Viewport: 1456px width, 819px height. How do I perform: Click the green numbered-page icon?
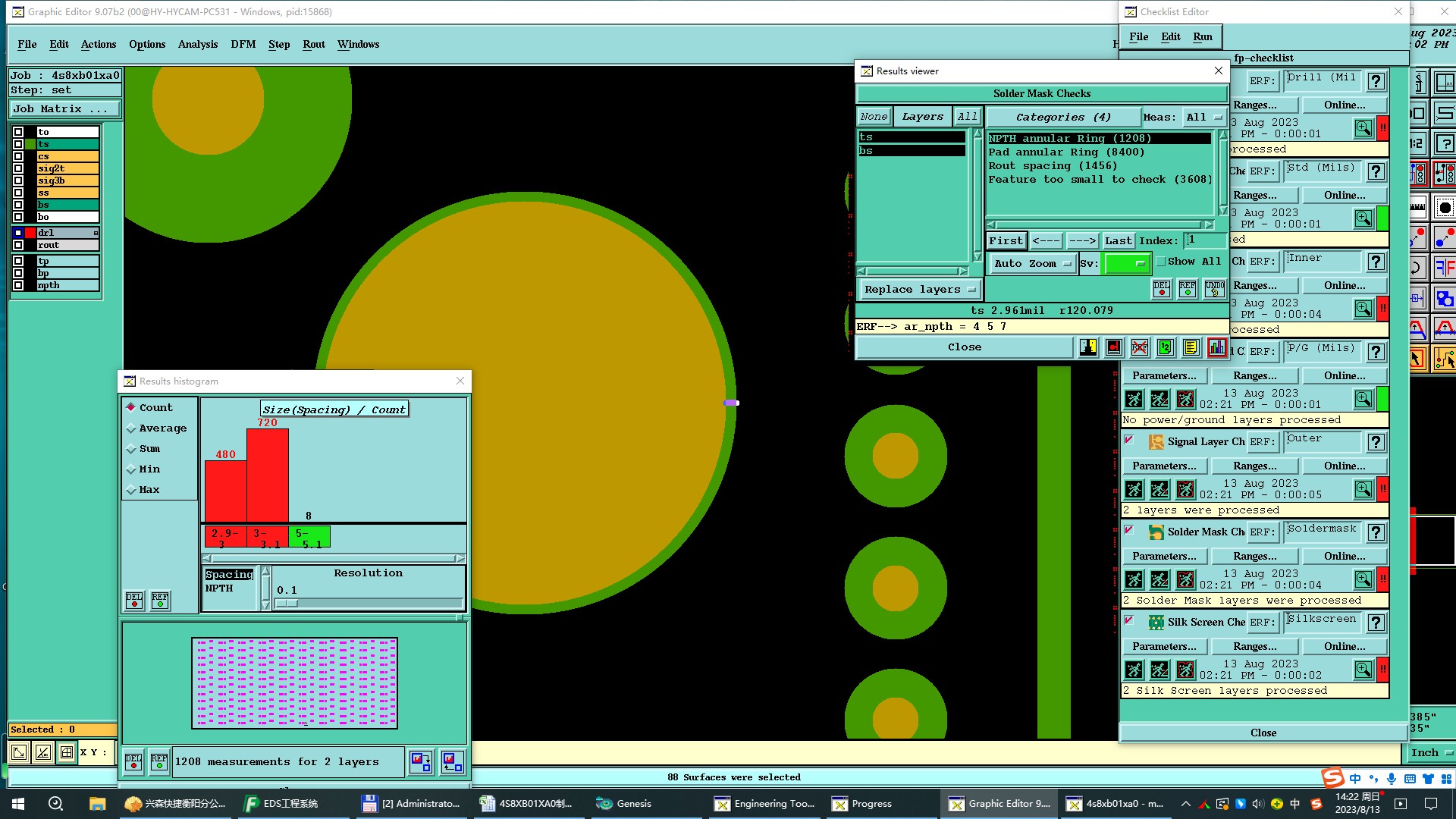click(x=1165, y=347)
